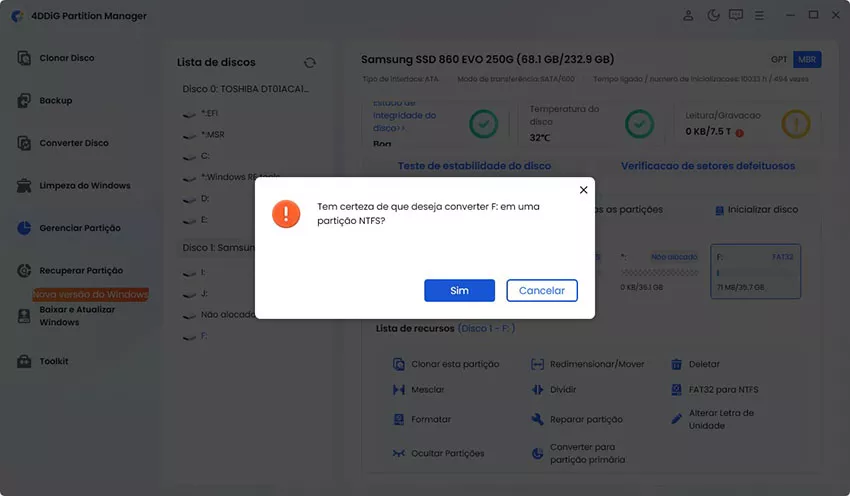Click the Toolkit toolbox icon

coord(24,361)
